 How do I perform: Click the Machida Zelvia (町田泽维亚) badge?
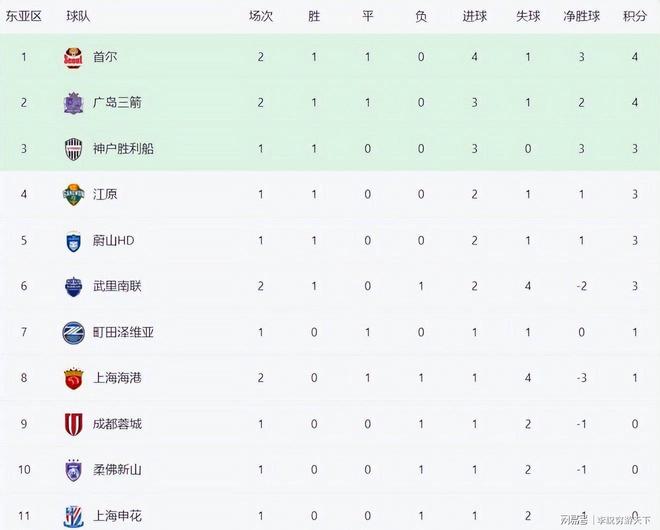pos(73,332)
